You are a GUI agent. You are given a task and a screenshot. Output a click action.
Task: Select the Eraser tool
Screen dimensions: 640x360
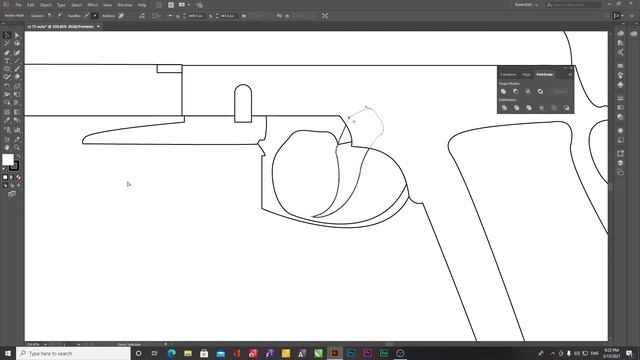pos(17,76)
